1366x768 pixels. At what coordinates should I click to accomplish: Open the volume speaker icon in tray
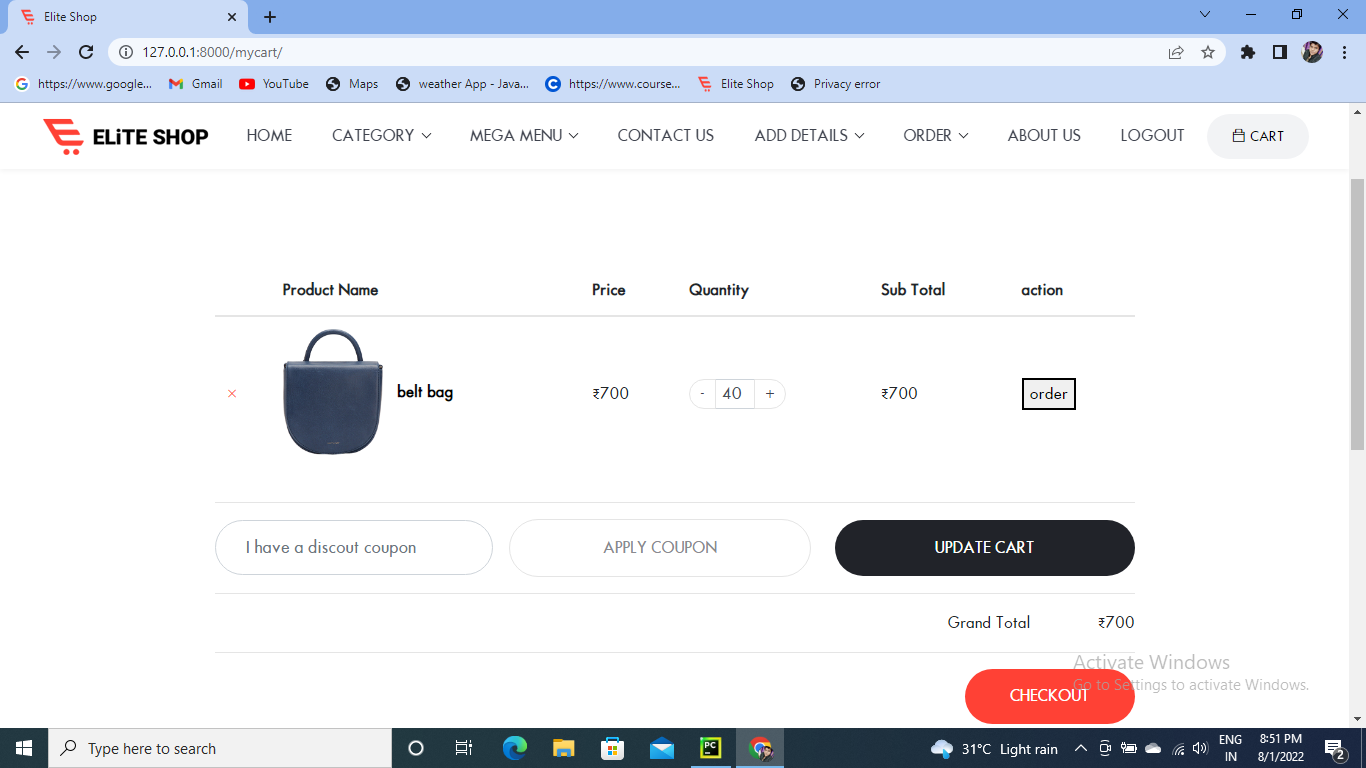[1200, 749]
